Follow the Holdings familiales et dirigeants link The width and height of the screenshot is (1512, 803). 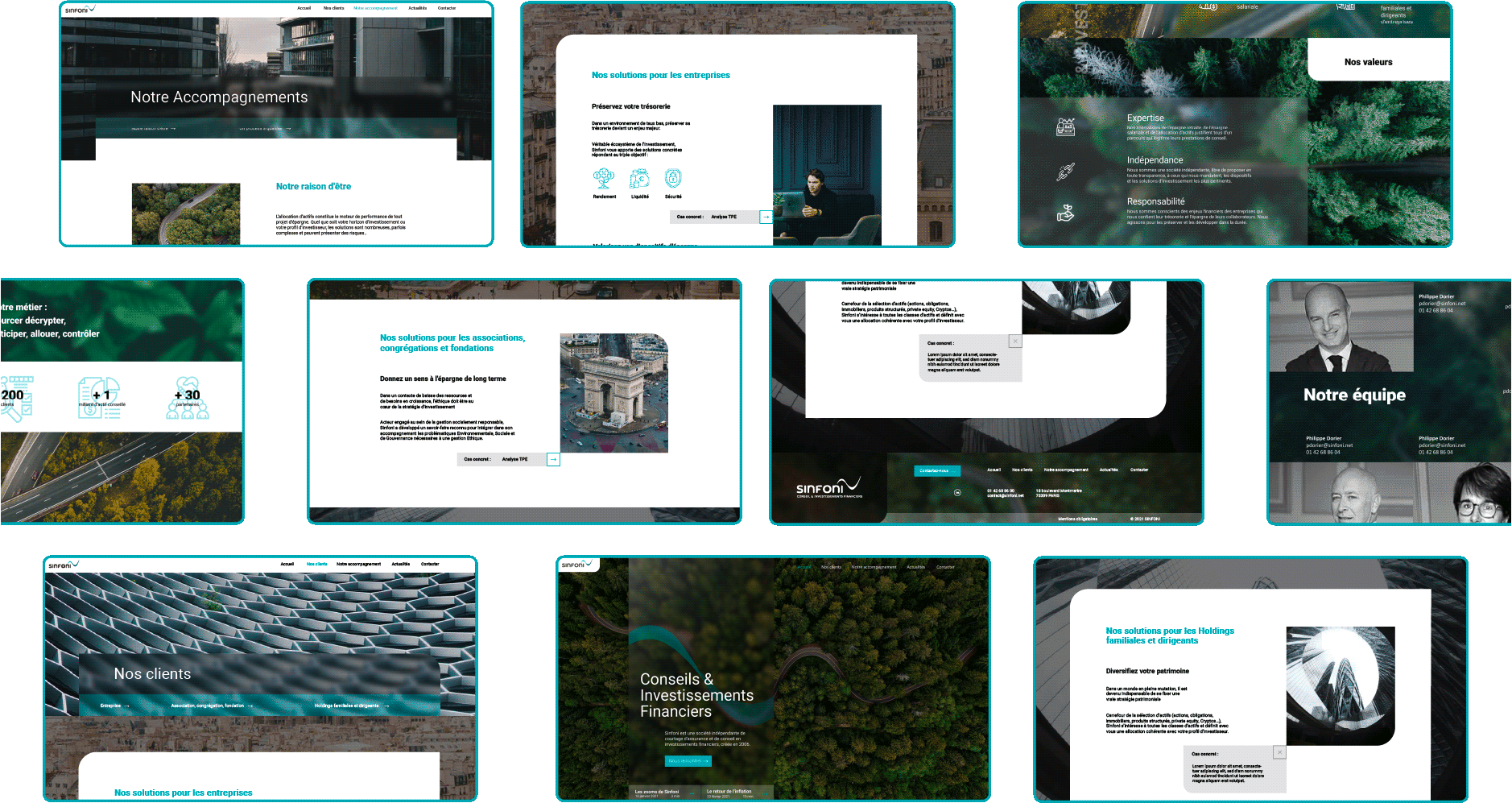pos(352,706)
